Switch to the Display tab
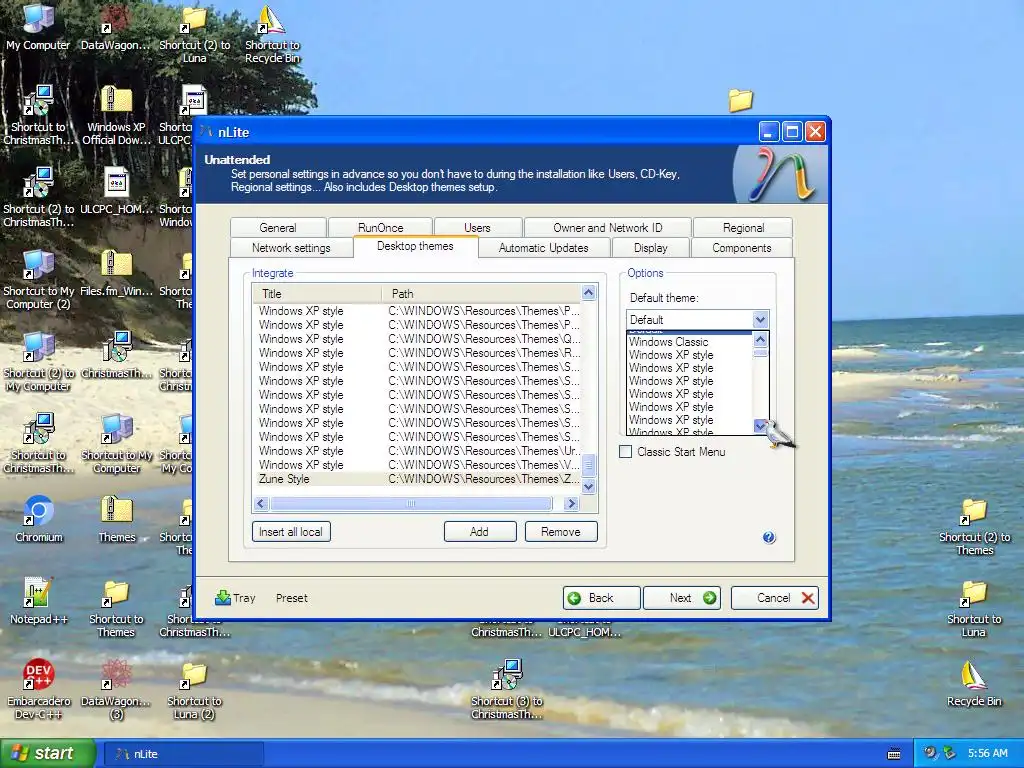 tap(651, 248)
